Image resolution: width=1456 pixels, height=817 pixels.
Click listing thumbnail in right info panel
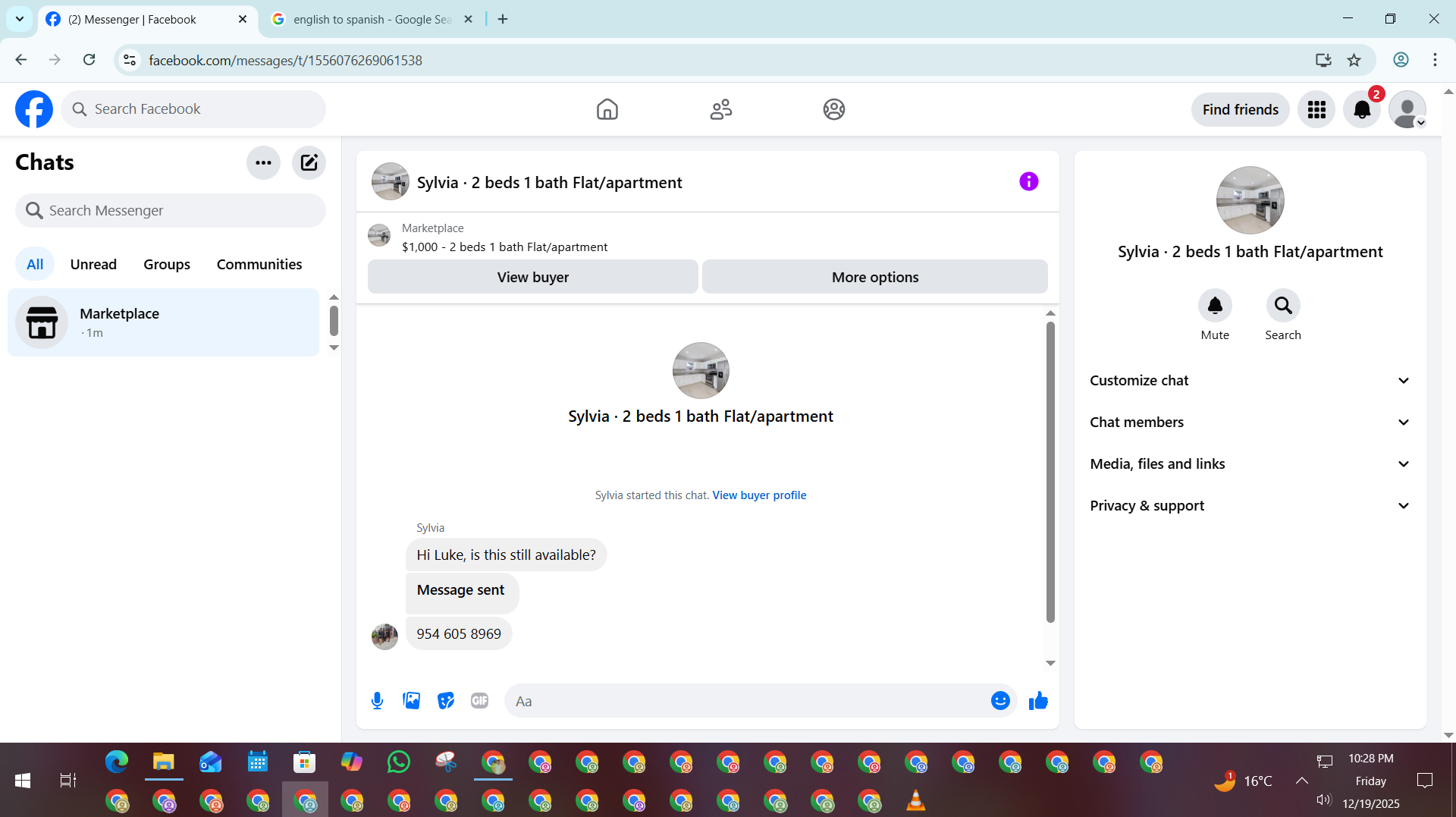(x=1250, y=200)
